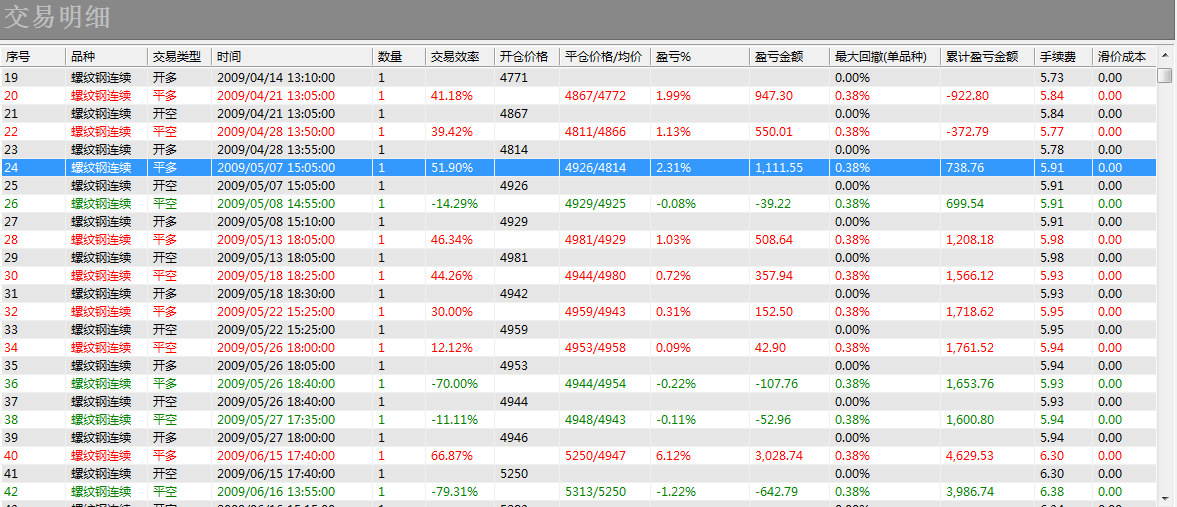Click the 开仓价格 column header
The image size is (1177, 507).
click(525, 57)
